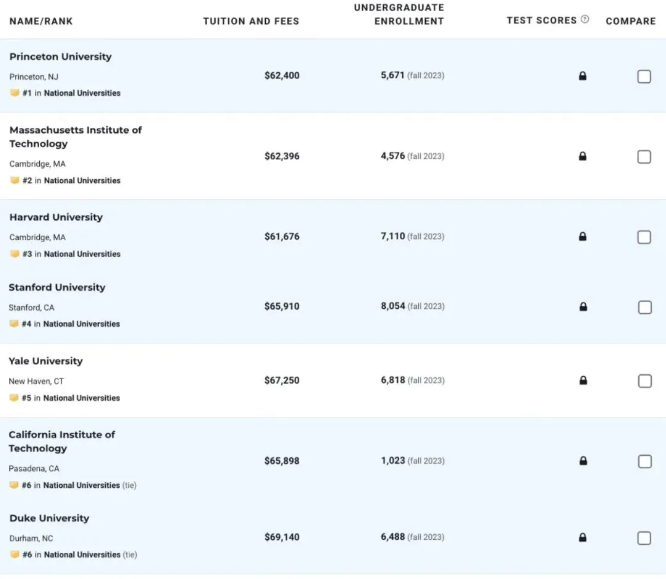
Task: Click the help icon beside Test Scores header
Action: (x=585, y=19)
